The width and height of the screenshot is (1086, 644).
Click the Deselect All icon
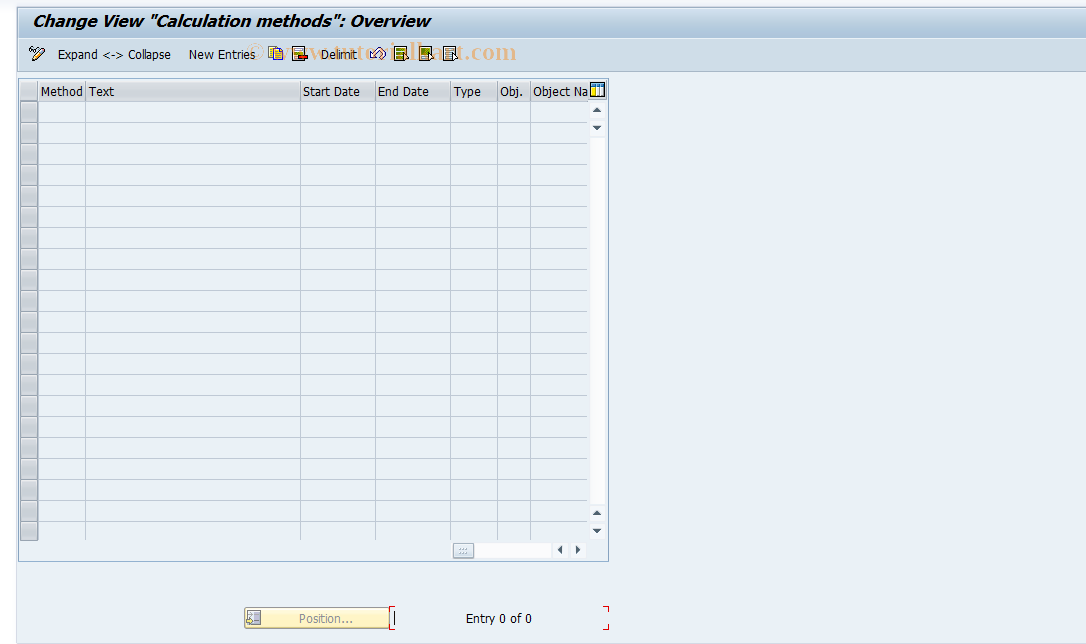(451, 54)
